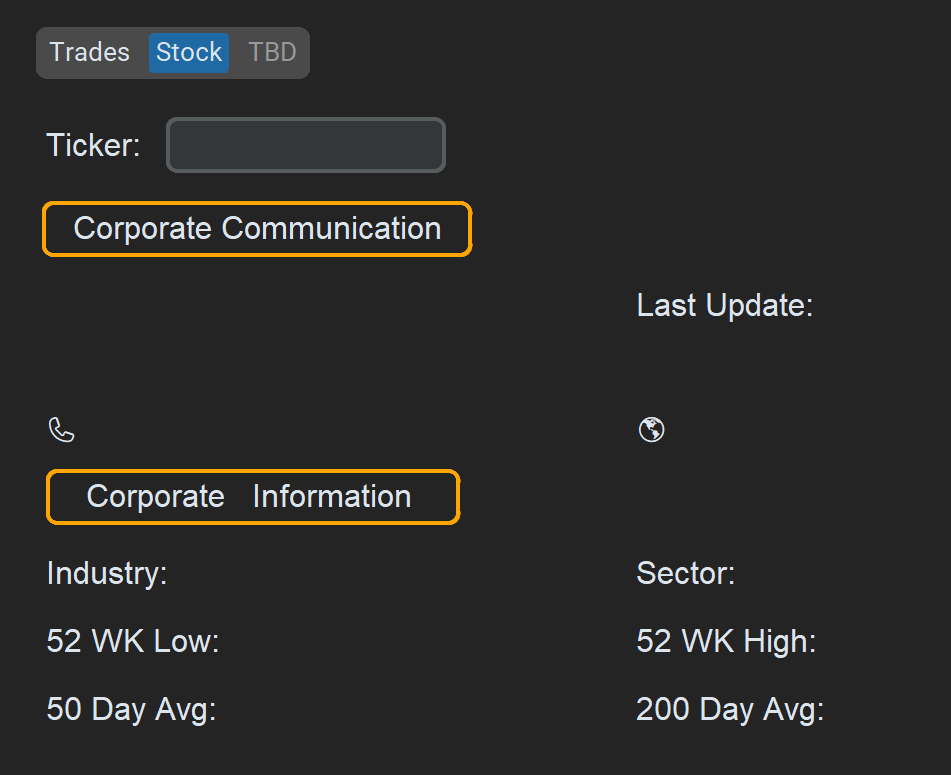
Task: Click the Corporate Communication section header
Action: [257, 229]
